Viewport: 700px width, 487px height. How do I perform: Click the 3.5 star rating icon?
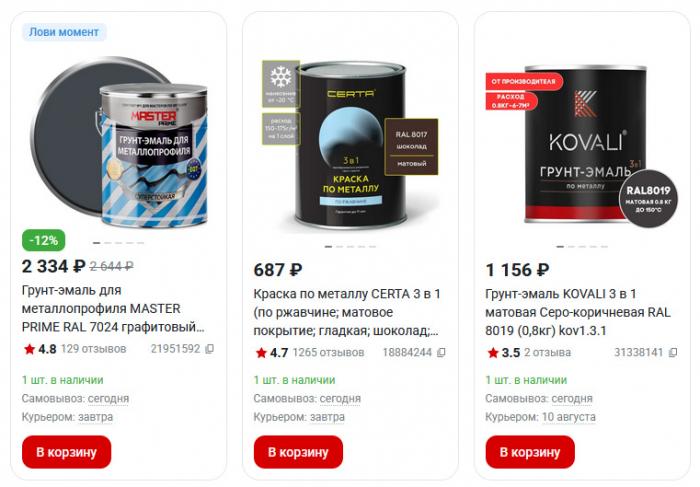point(493,353)
